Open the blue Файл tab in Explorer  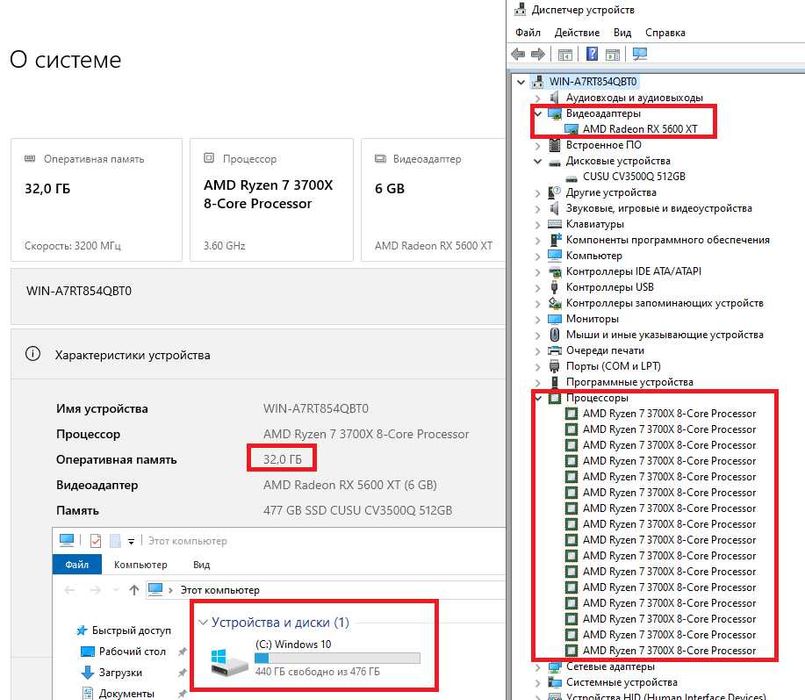click(77, 564)
